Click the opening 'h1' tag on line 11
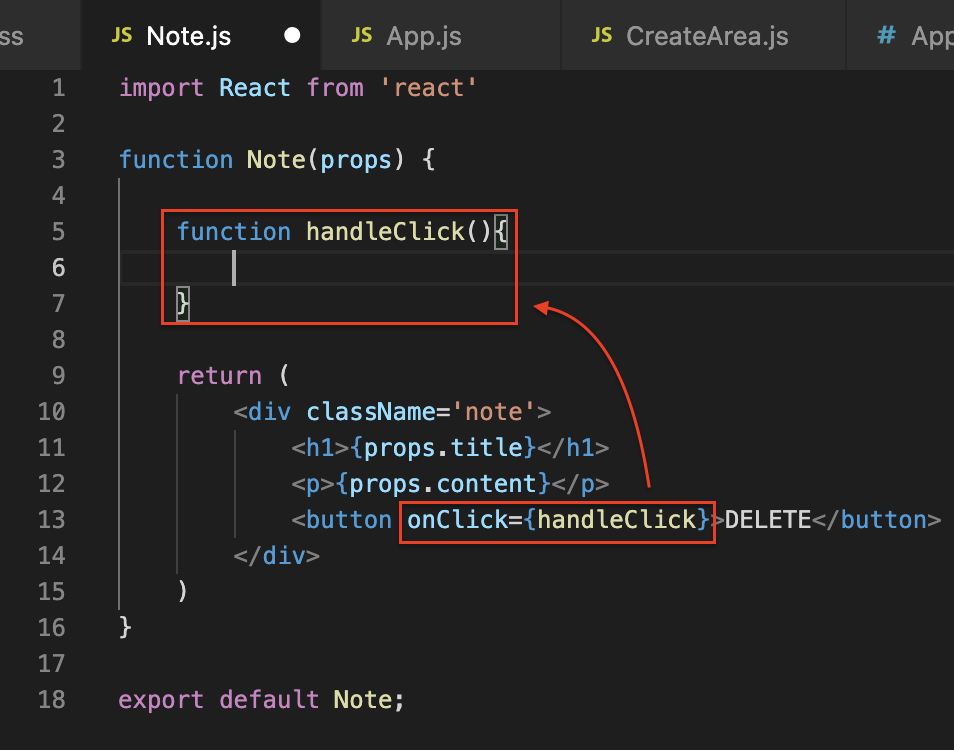 (320, 448)
